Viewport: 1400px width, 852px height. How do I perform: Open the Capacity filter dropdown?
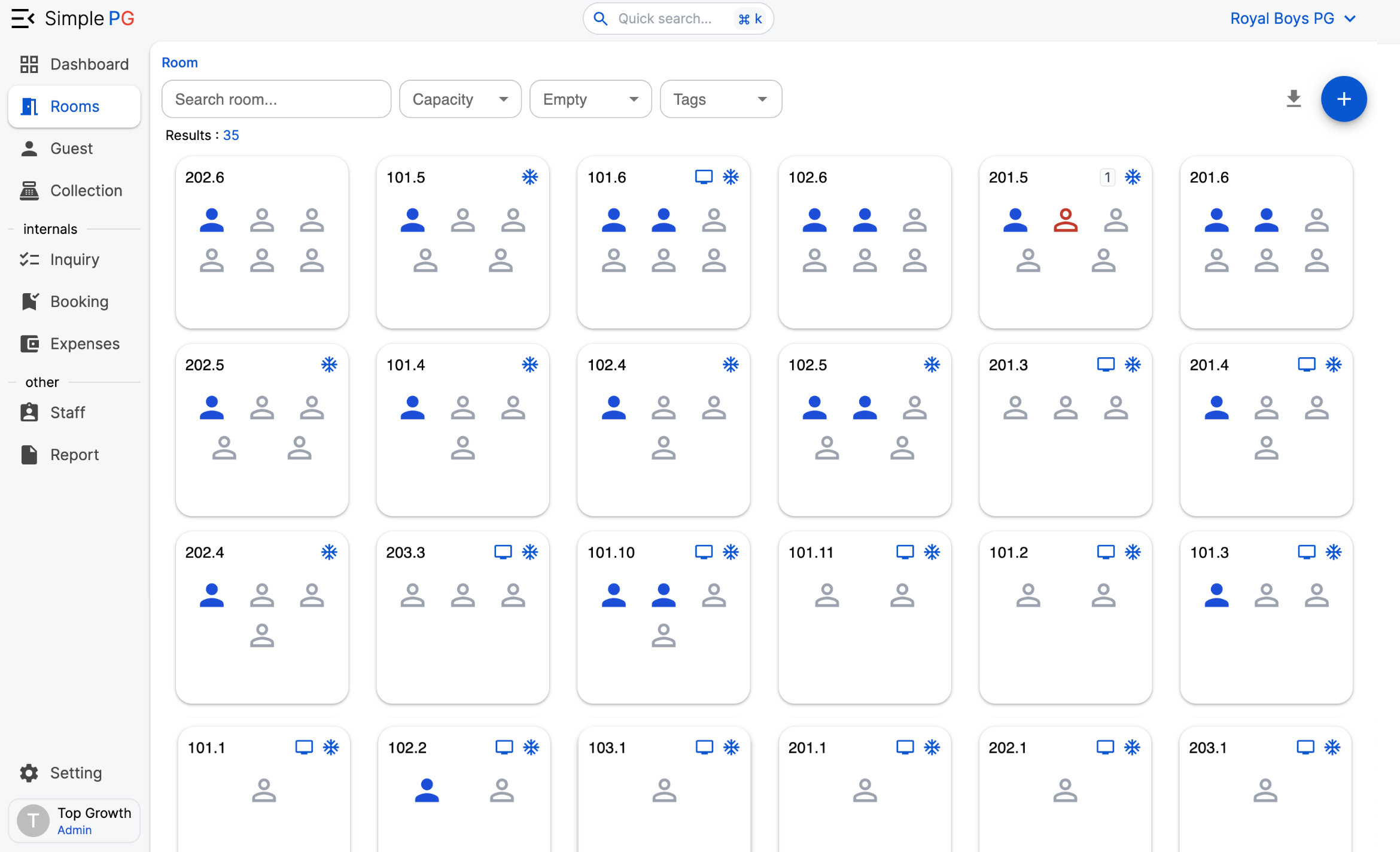(x=459, y=99)
